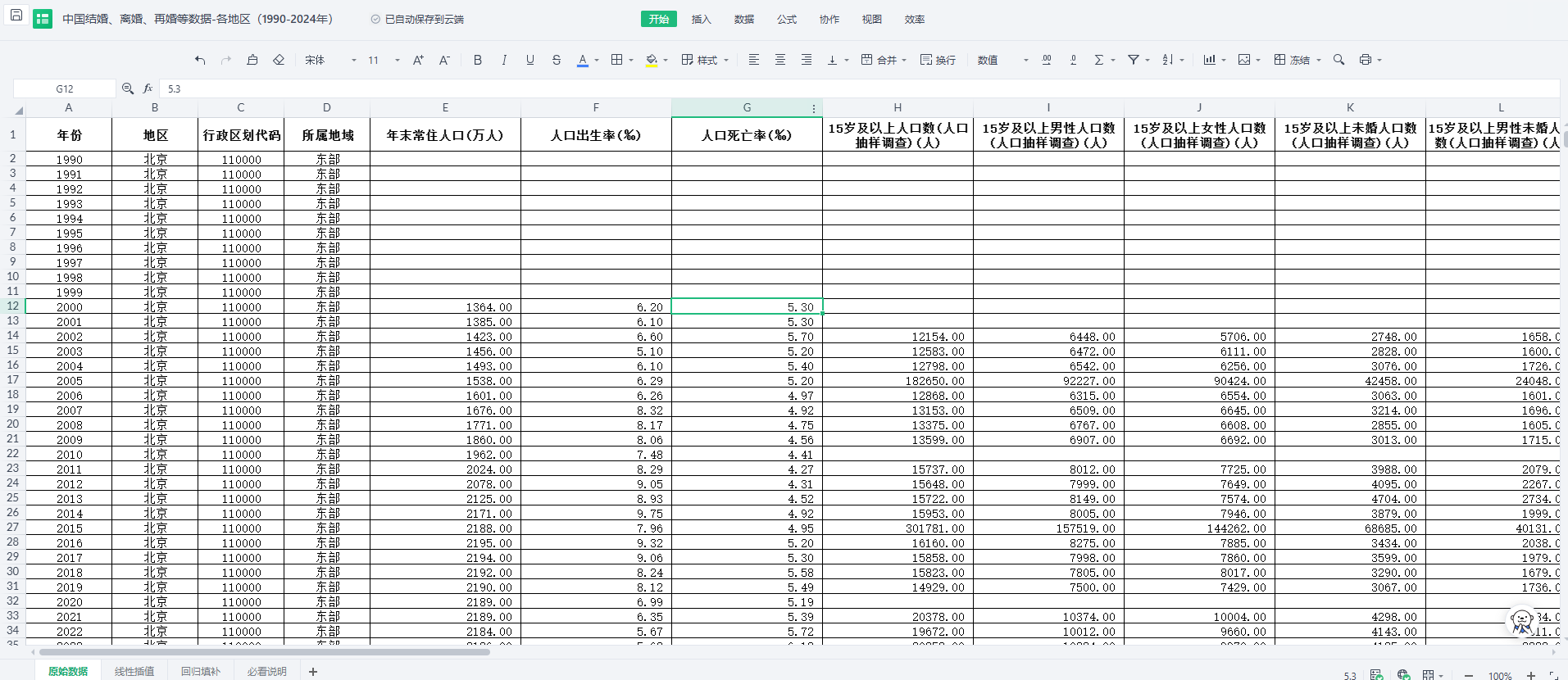
Task: Decrease font size with A- icon
Action: 444,60
